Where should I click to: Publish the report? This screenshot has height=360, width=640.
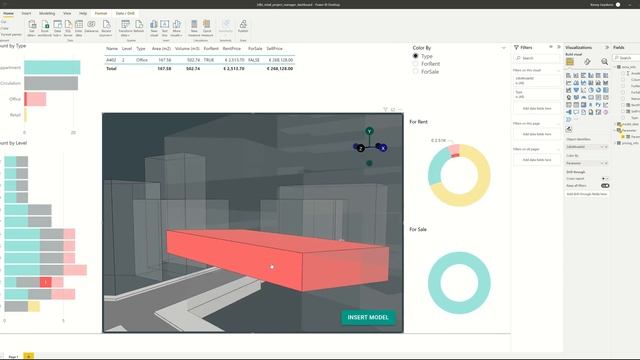pyautogui.click(x=243, y=26)
